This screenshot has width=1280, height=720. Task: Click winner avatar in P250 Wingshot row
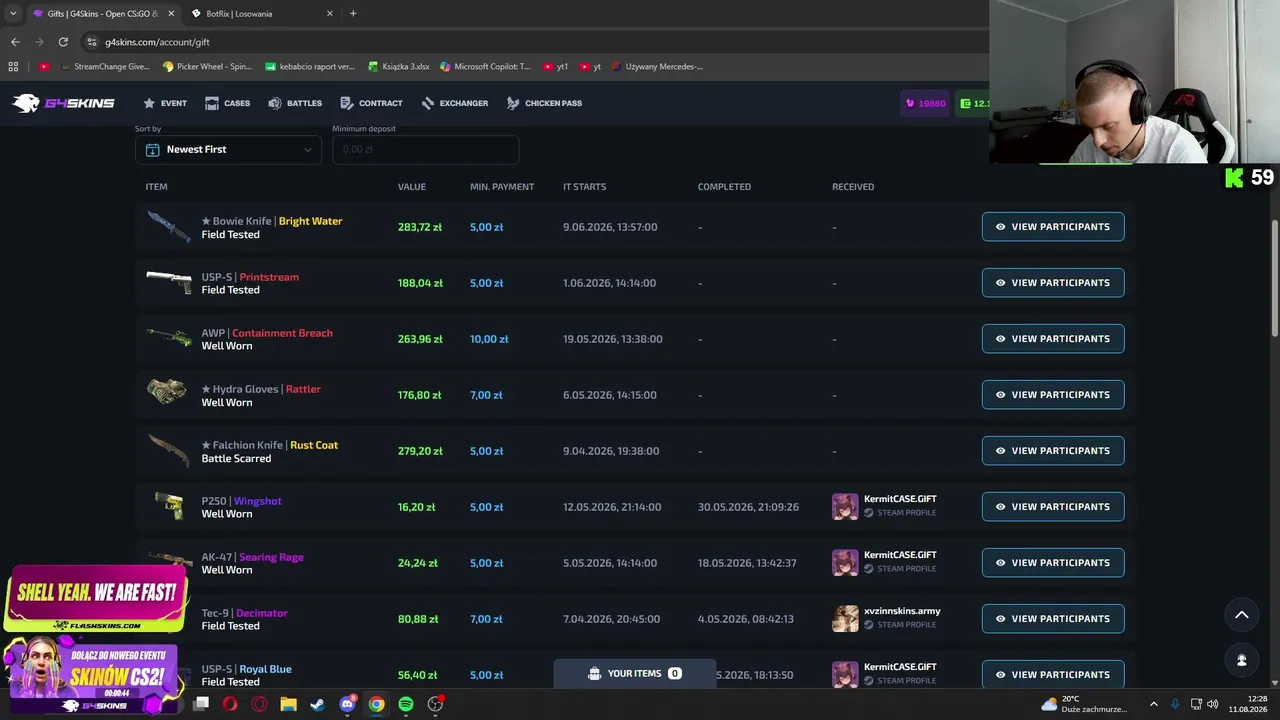(x=845, y=506)
